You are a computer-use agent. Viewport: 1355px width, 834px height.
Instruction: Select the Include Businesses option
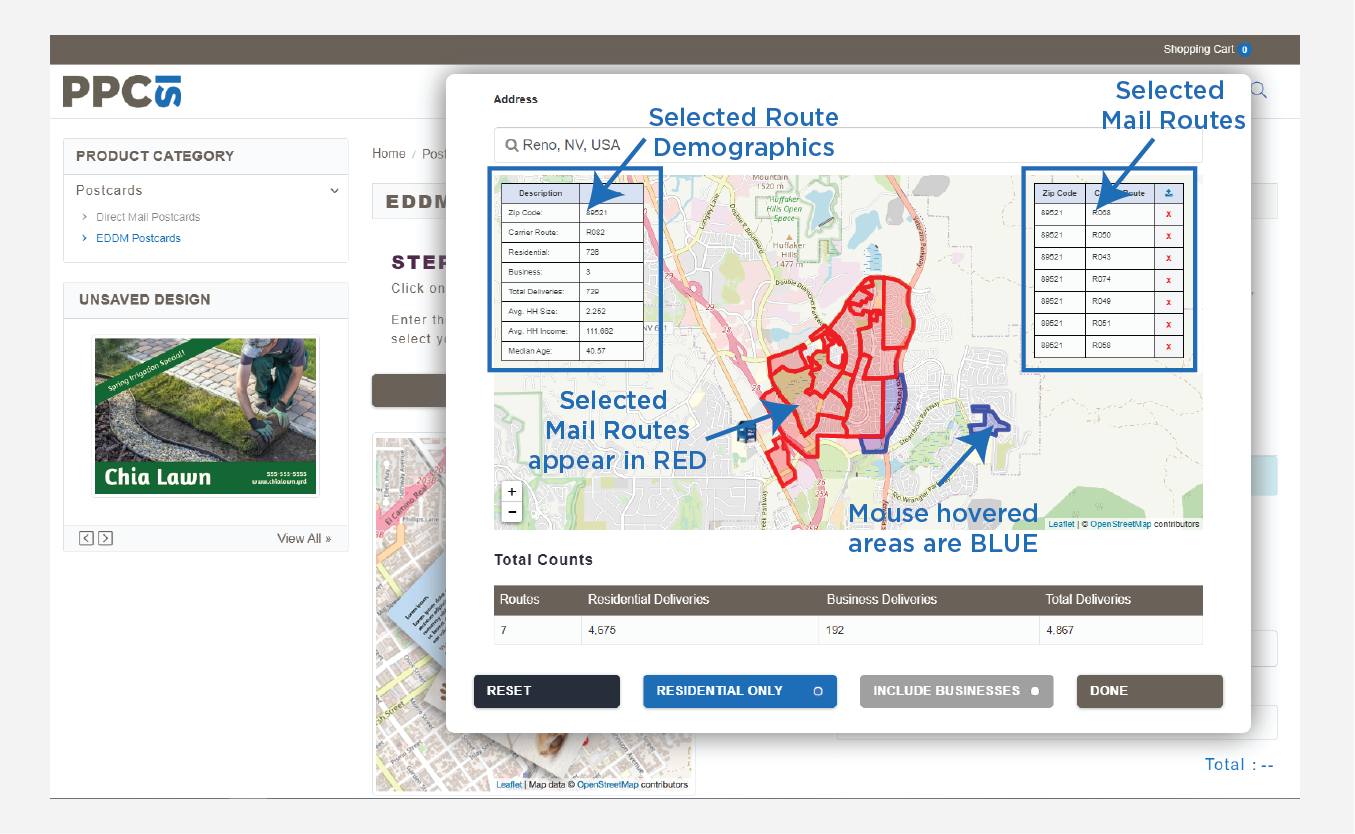point(955,691)
